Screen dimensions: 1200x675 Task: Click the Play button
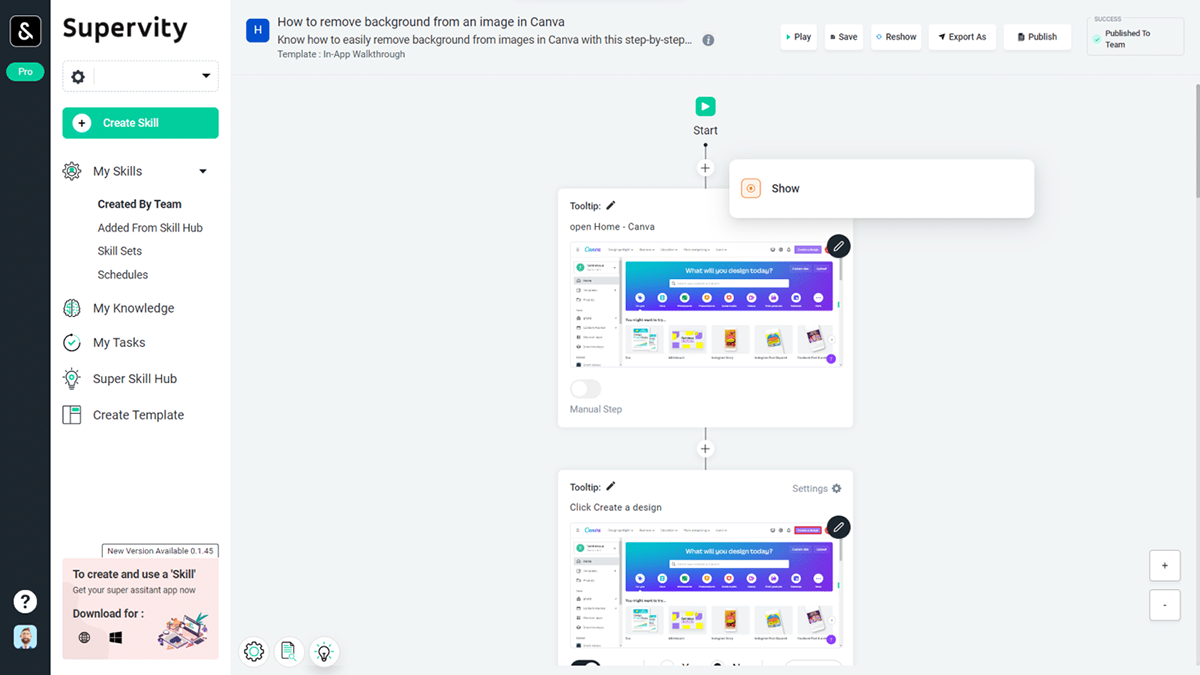tap(798, 37)
